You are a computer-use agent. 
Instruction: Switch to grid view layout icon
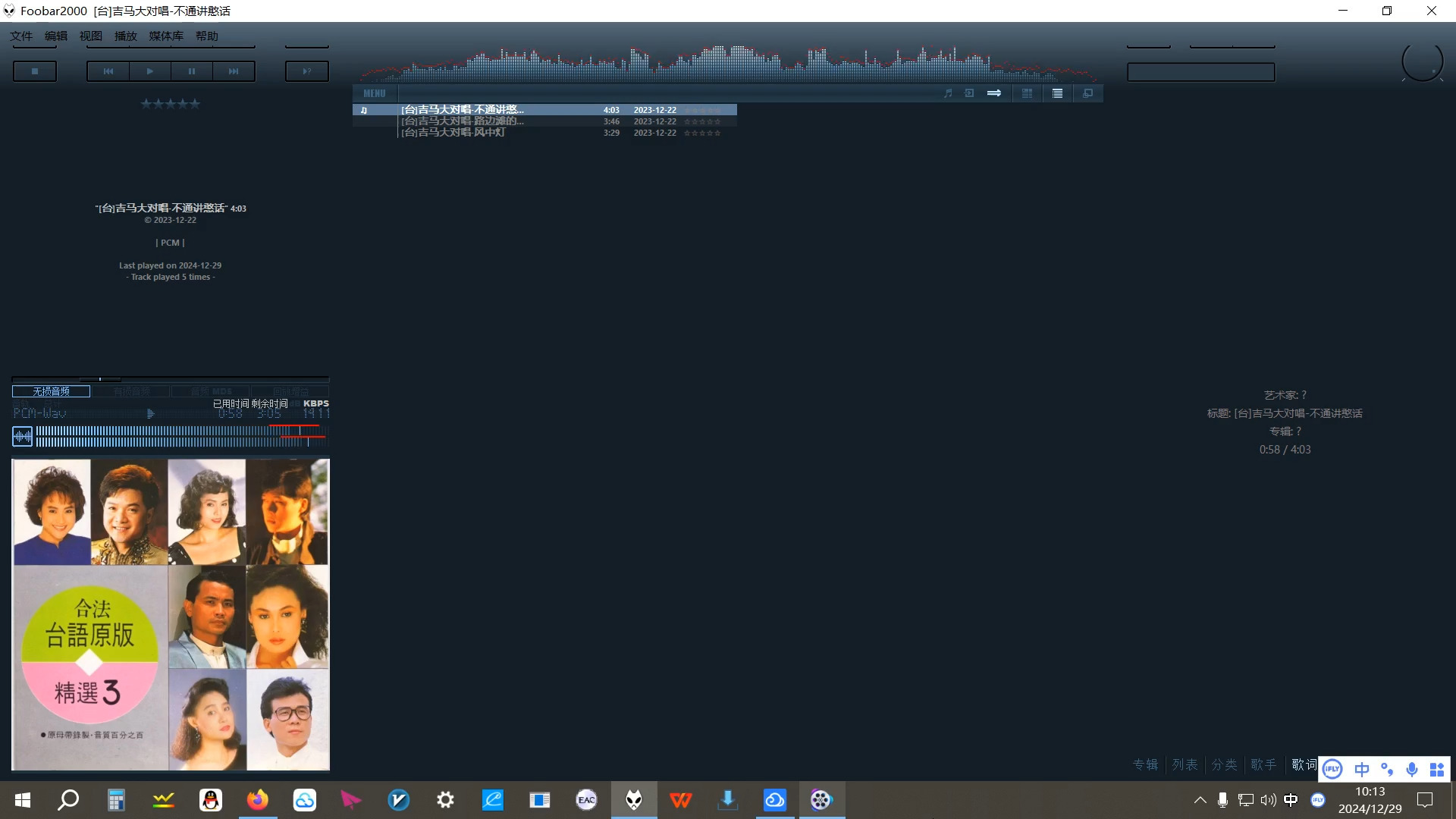tap(1028, 93)
